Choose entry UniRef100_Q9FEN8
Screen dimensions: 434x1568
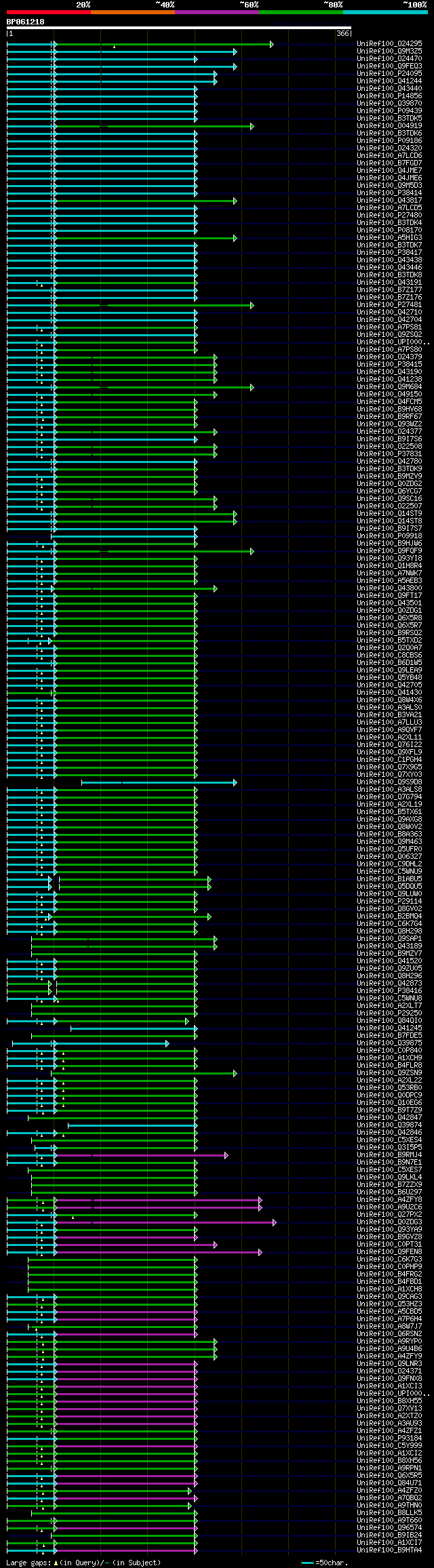[389, 1252]
